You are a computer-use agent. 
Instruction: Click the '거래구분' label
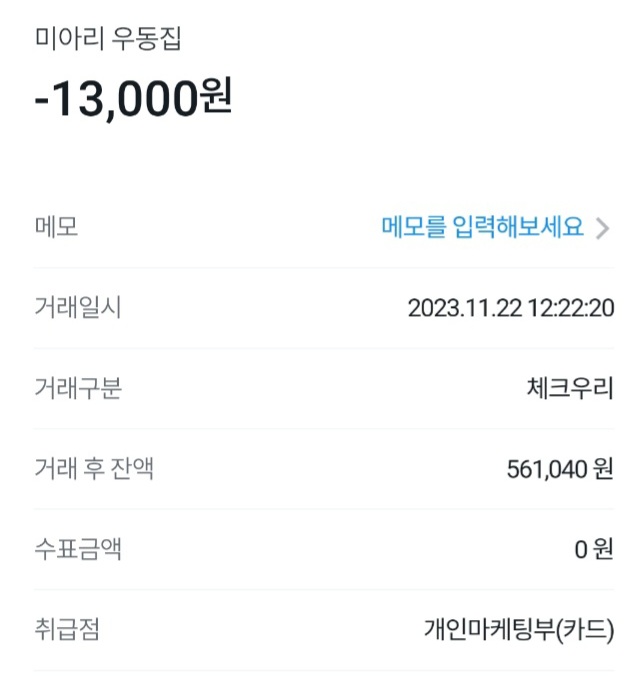pyautogui.click(x=78, y=388)
